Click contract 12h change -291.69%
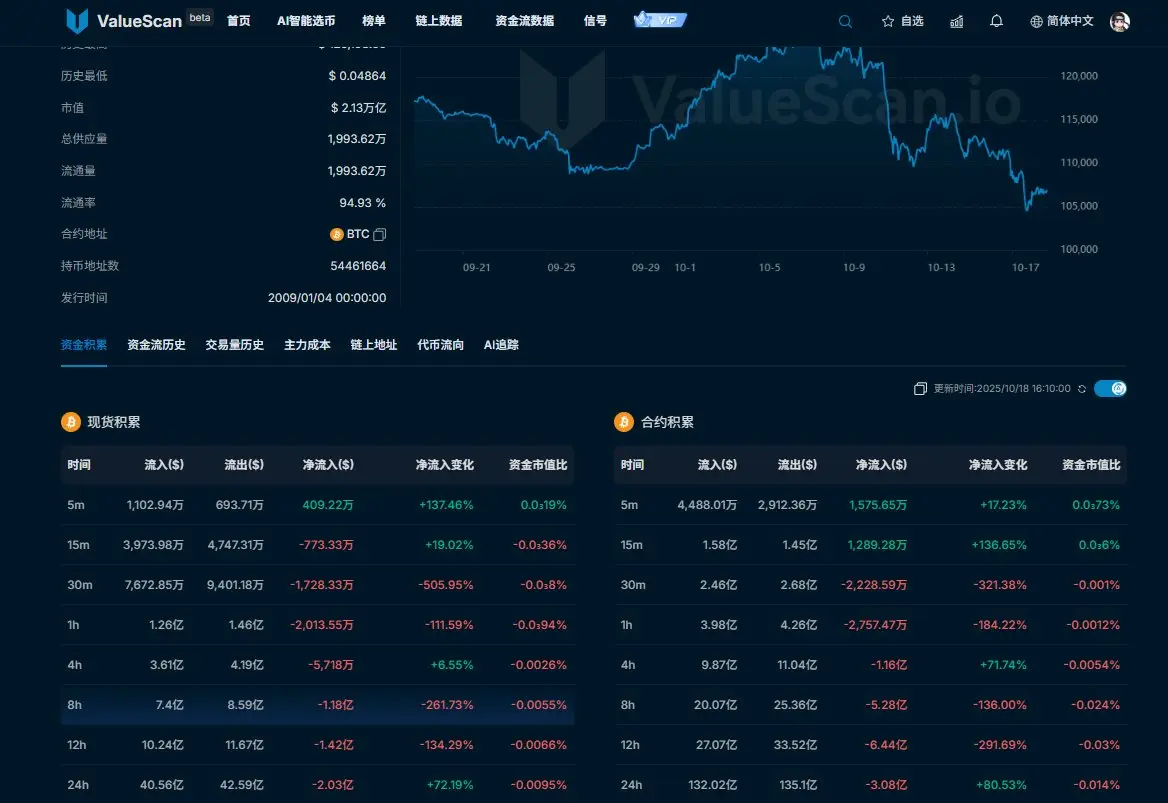Screen dimensions: 1168x803 (1000, 745)
